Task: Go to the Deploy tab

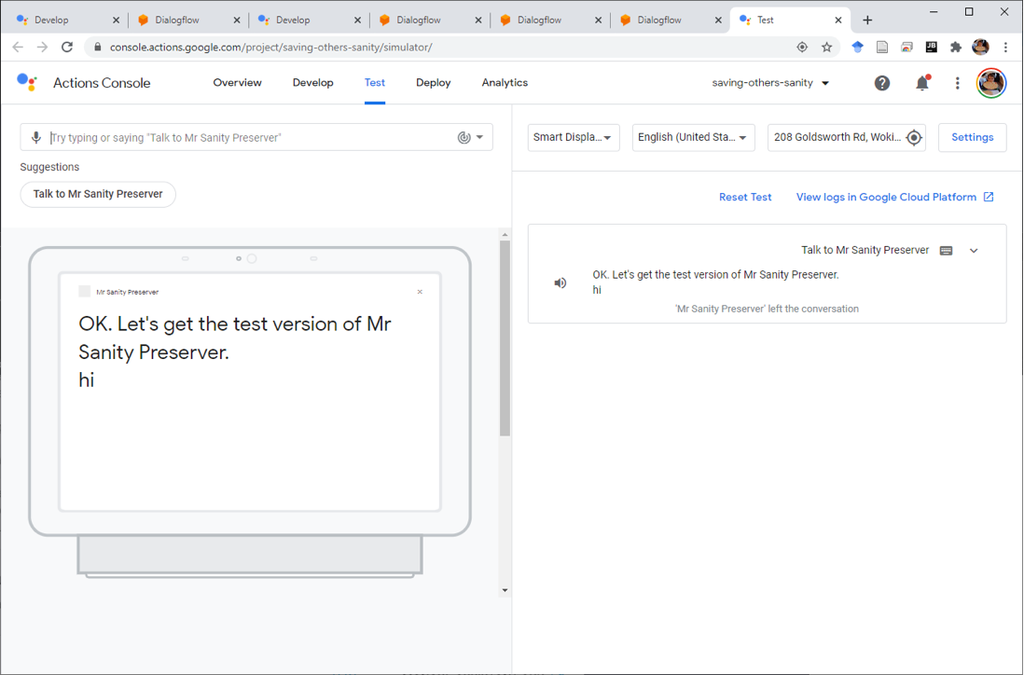Action: tap(433, 83)
